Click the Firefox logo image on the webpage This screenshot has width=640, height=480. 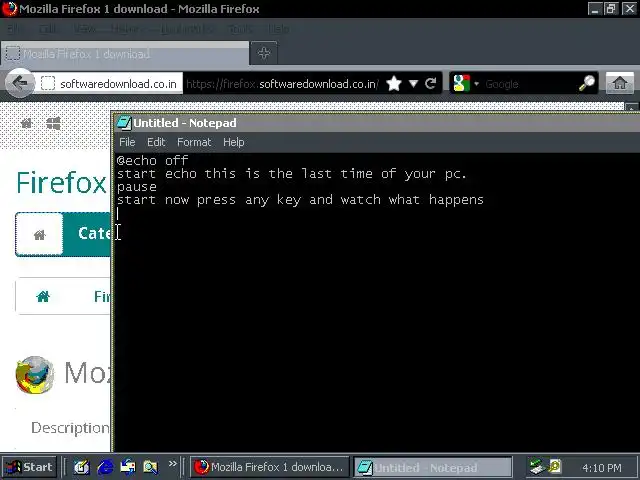[x=35, y=375]
